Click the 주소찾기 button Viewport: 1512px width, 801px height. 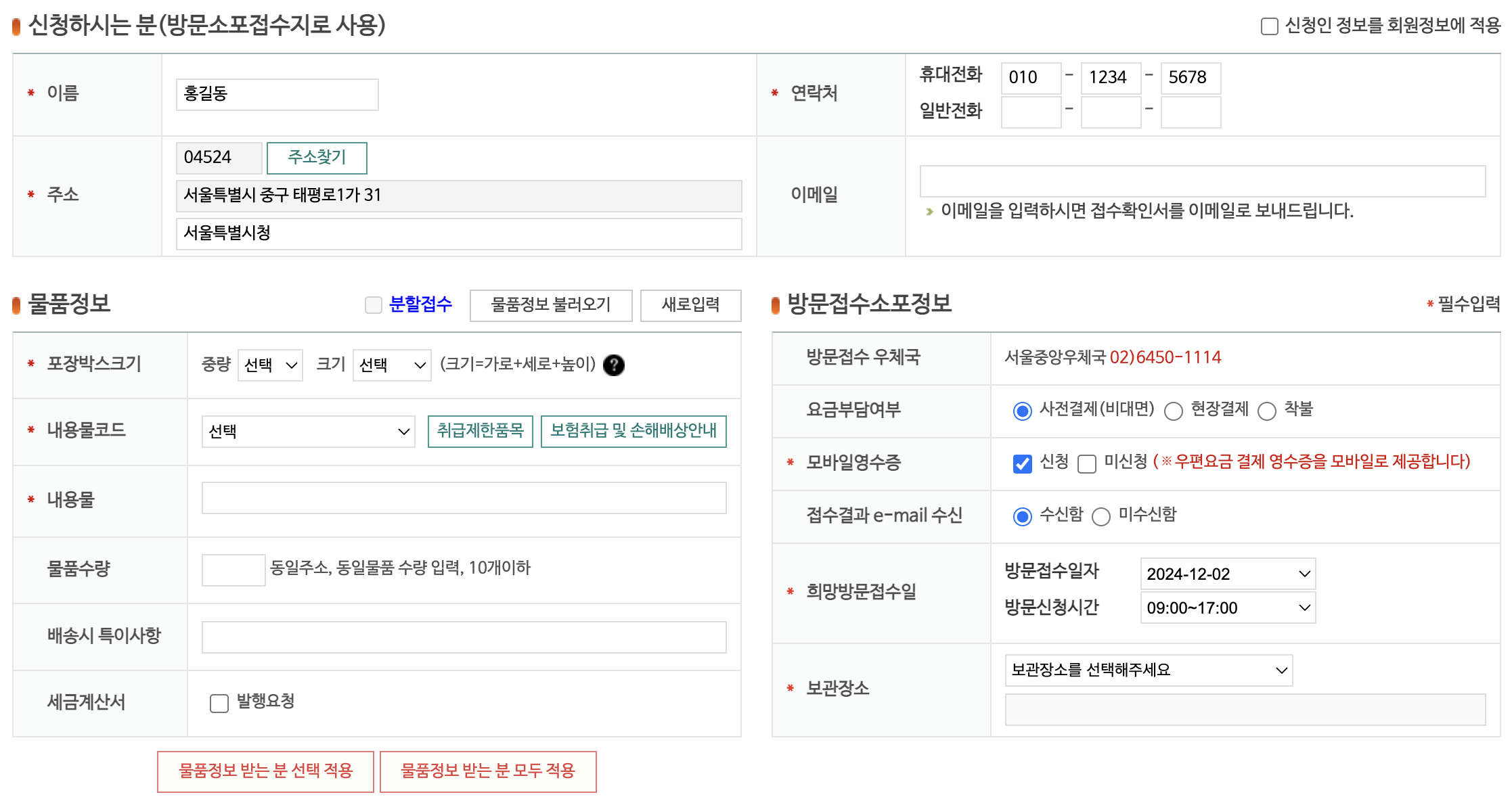pos(317,158)
